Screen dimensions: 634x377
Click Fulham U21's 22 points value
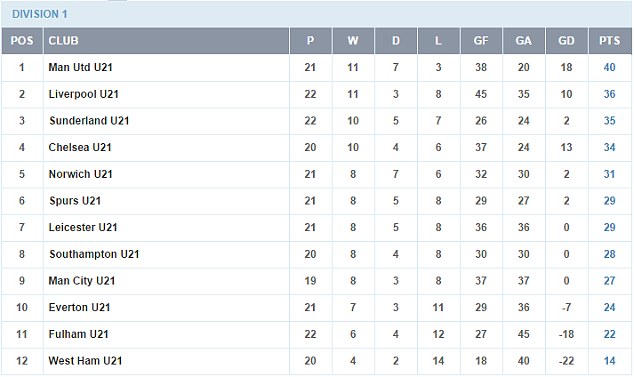tap(610, 335)
